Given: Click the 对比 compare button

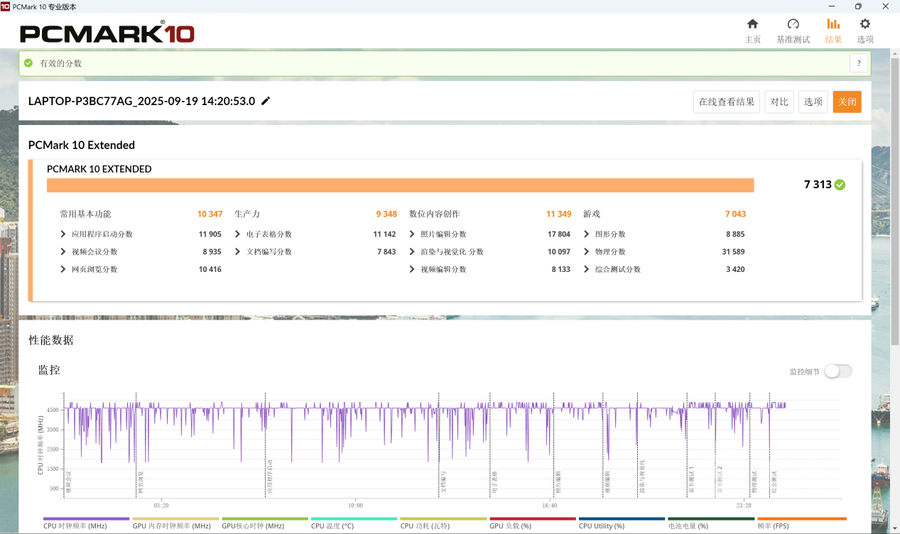Looking at the screenshot, I should click(779, 102).
